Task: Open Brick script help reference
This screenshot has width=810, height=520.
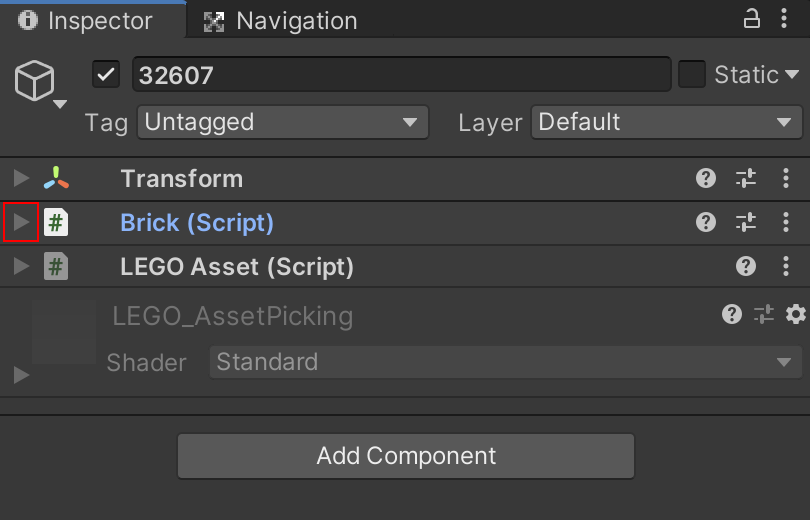Action: (x=706, y=223)
